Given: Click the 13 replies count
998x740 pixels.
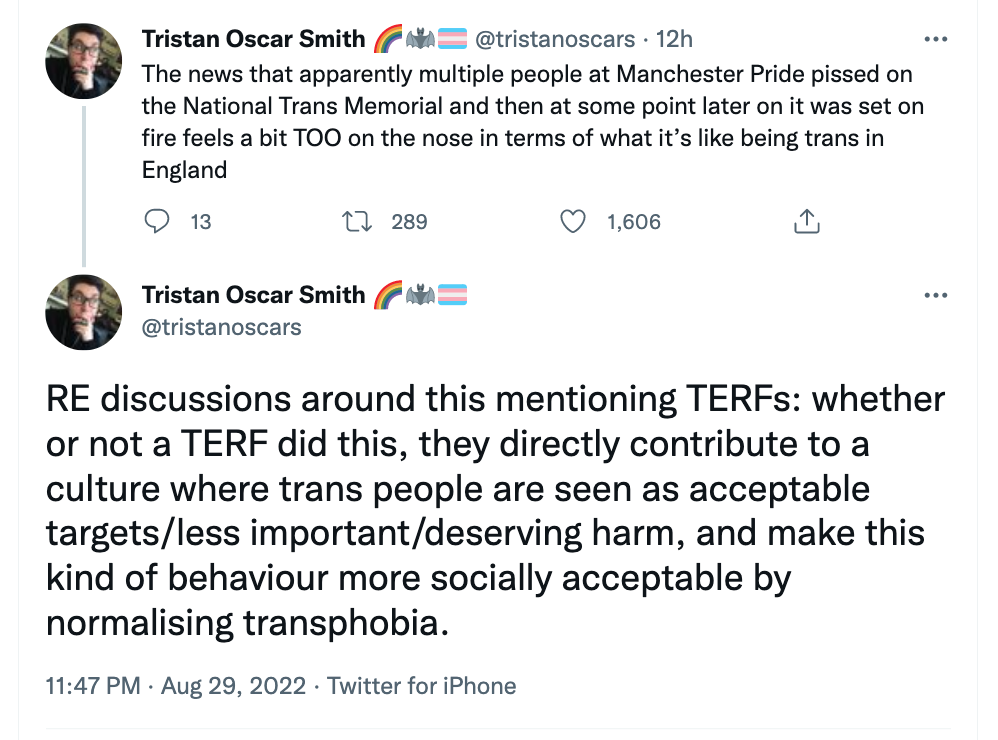Looking at the screenshot, I should click(201, 221).
